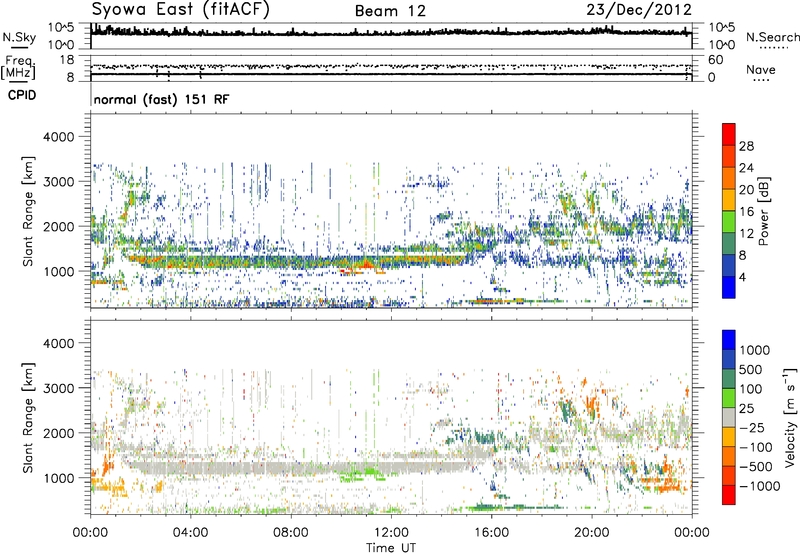Viewport: 800px width, 554px height.
Task: Pick the red top segment of Power colorbar
Action: [x=729, y=135]
